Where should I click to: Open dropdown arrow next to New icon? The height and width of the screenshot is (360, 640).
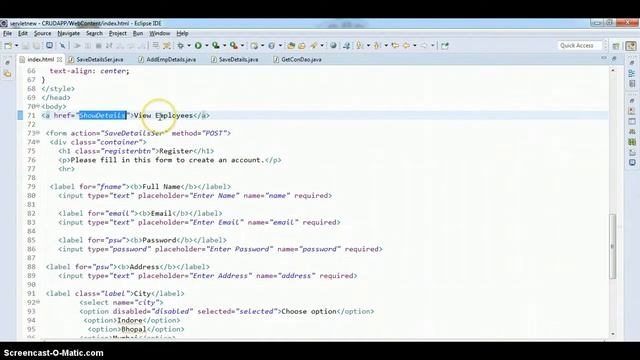pos(17,46)
